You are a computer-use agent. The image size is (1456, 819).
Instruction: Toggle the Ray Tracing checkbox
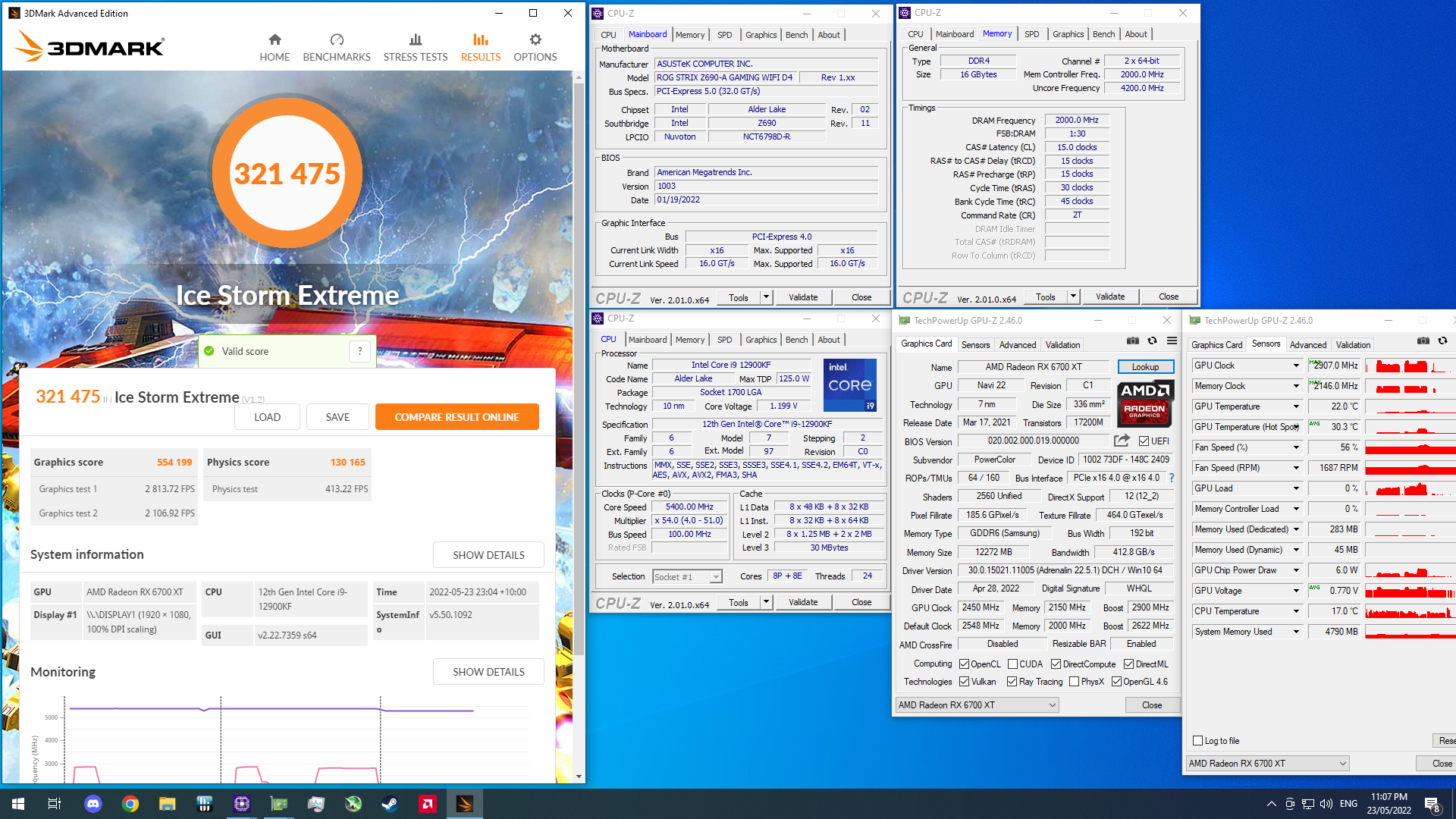tap(1012, 682)
